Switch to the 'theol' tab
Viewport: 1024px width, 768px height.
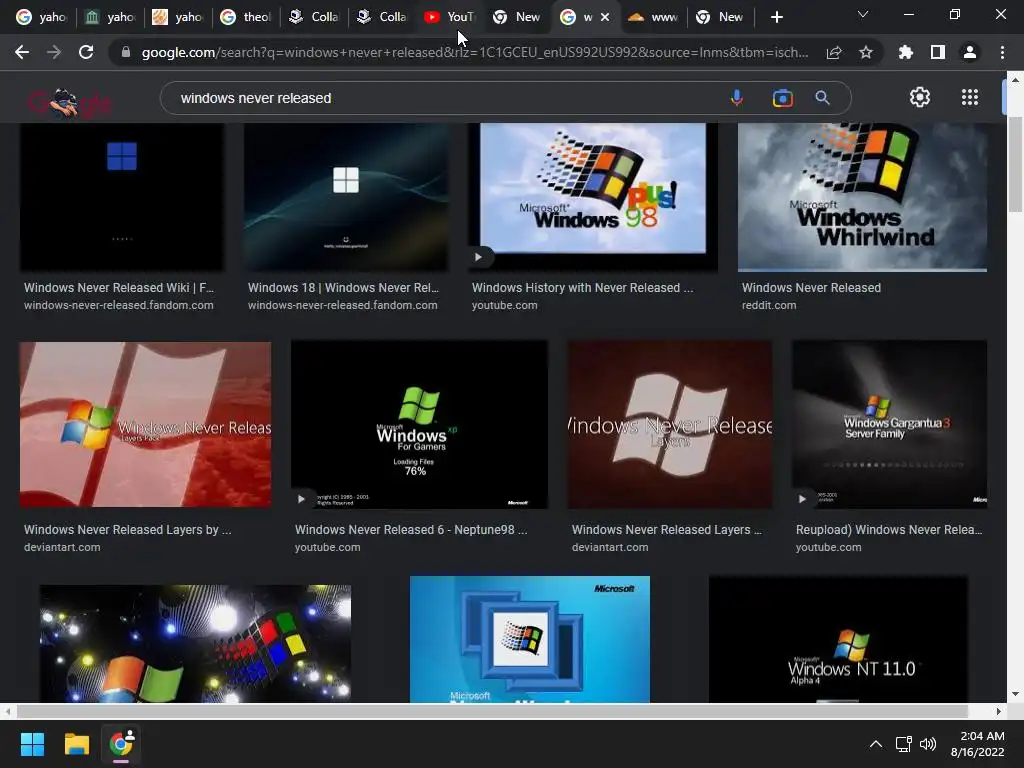[246, 18]
